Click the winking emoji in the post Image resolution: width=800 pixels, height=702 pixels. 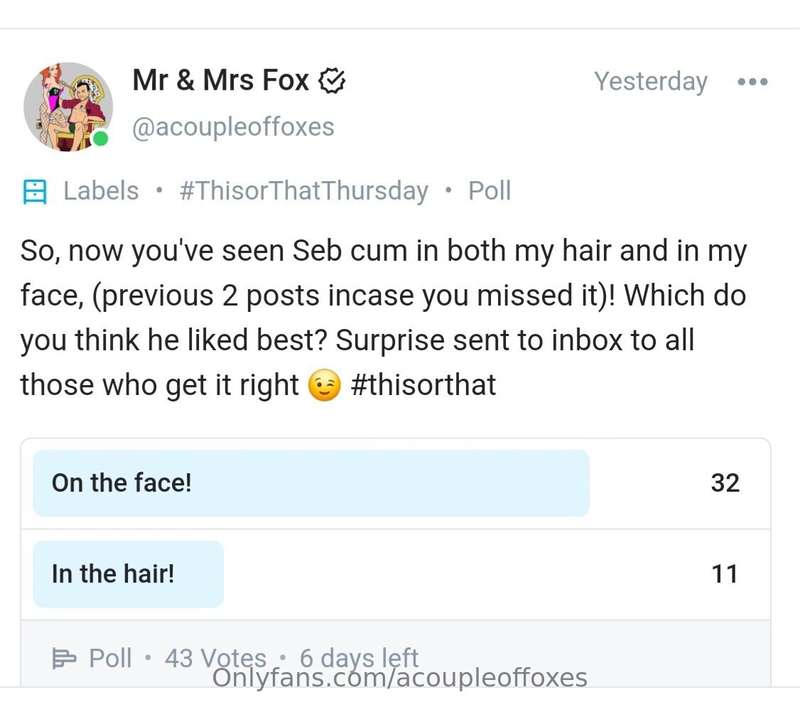[x=326, y=386]
